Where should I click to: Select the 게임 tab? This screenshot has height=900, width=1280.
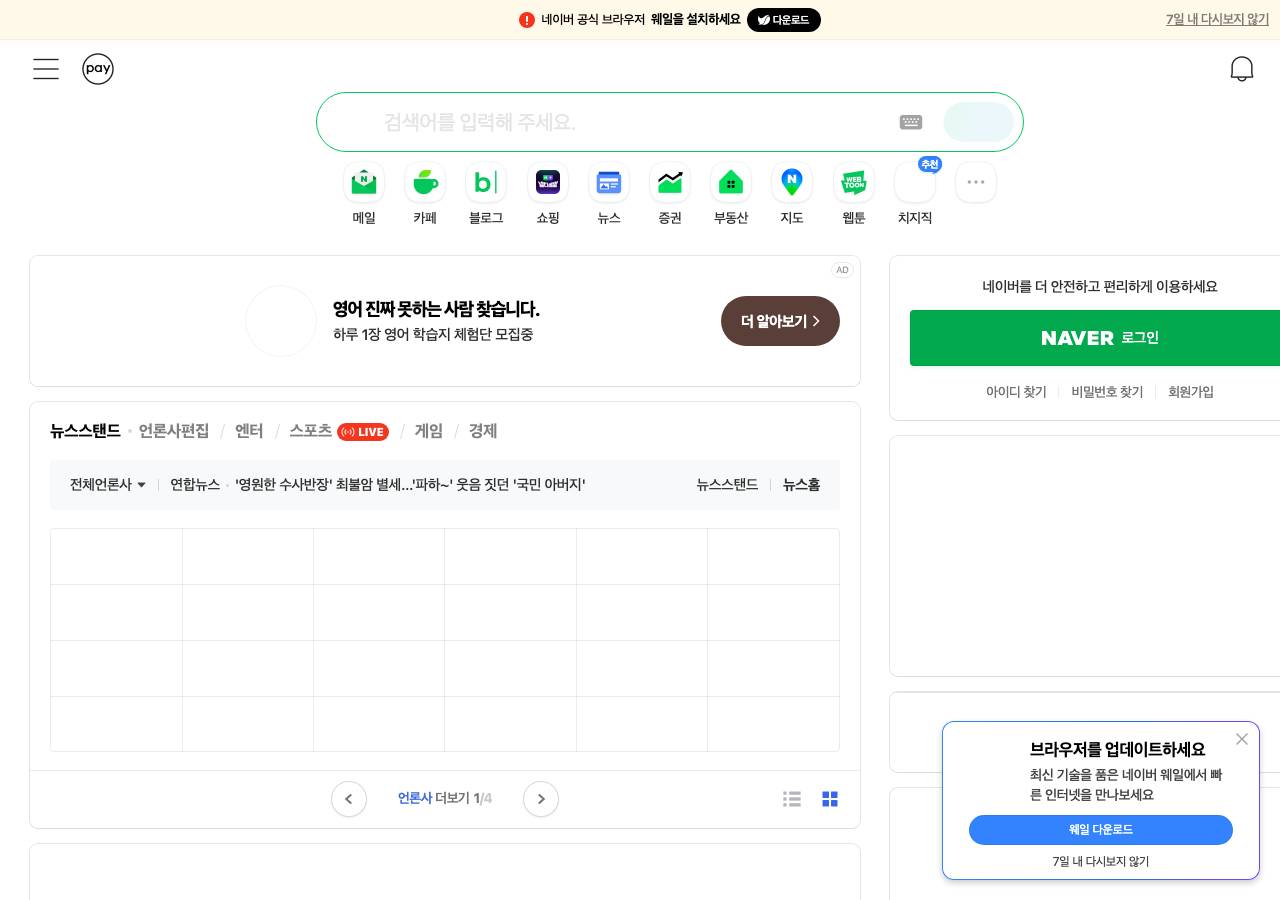429,431
